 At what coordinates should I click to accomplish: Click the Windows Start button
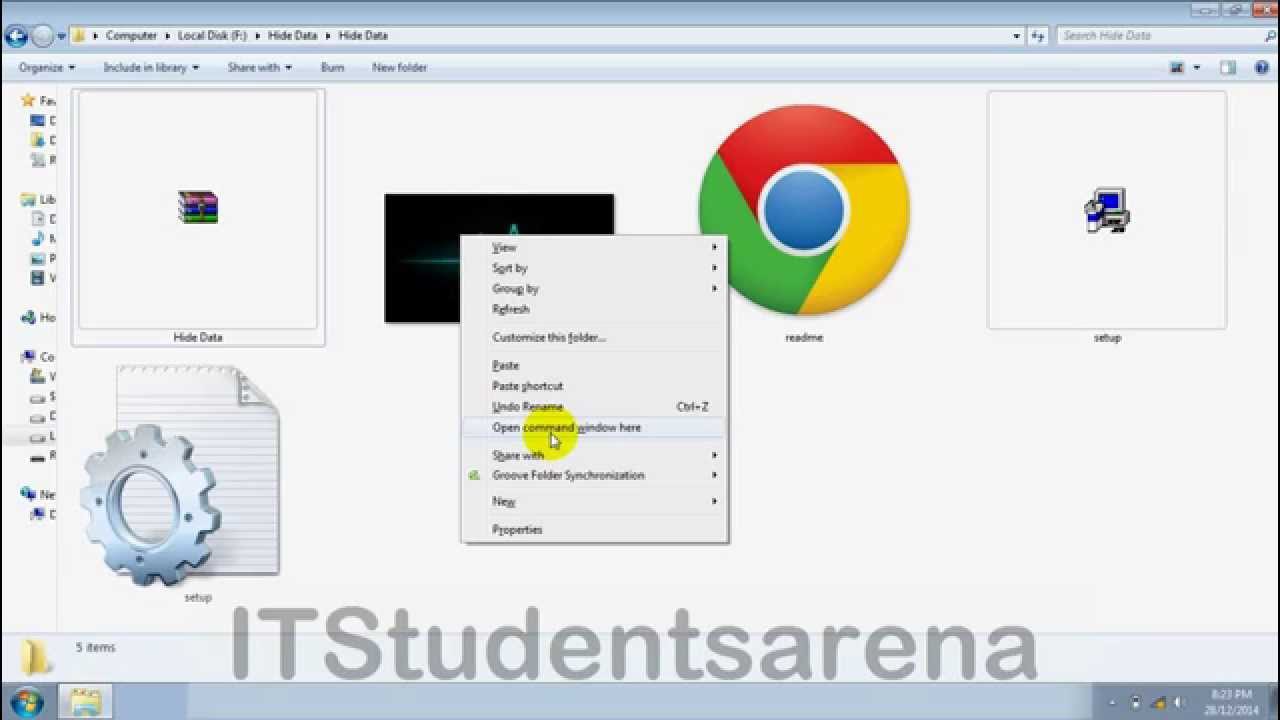click(x=26, y=702)
